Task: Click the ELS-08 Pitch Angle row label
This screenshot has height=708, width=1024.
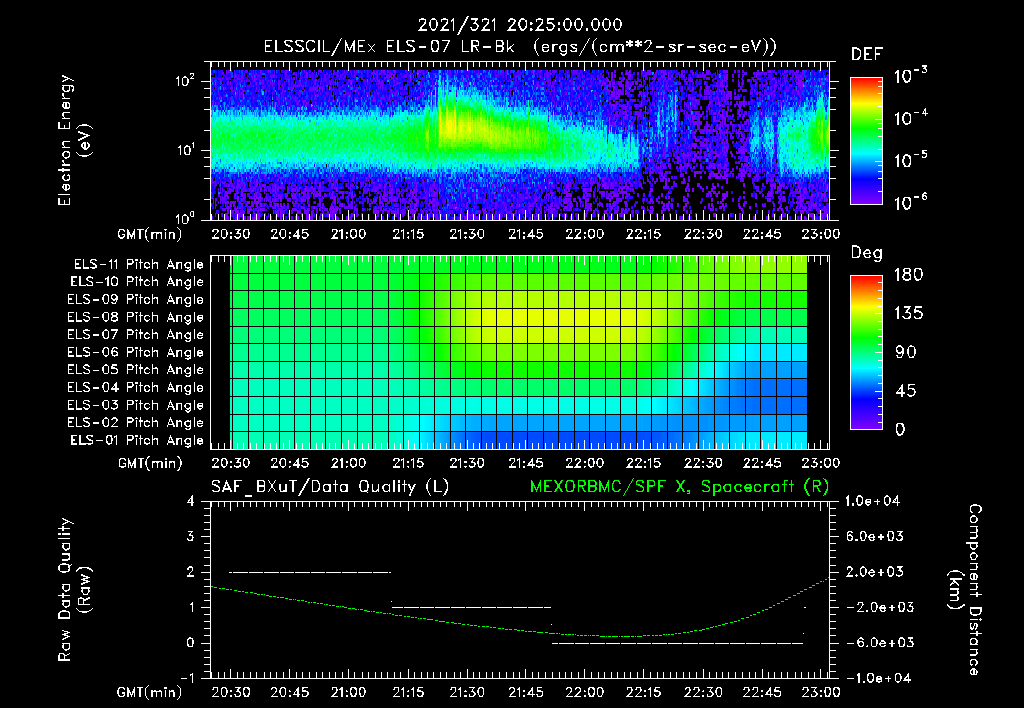Action: pos(135,317)
